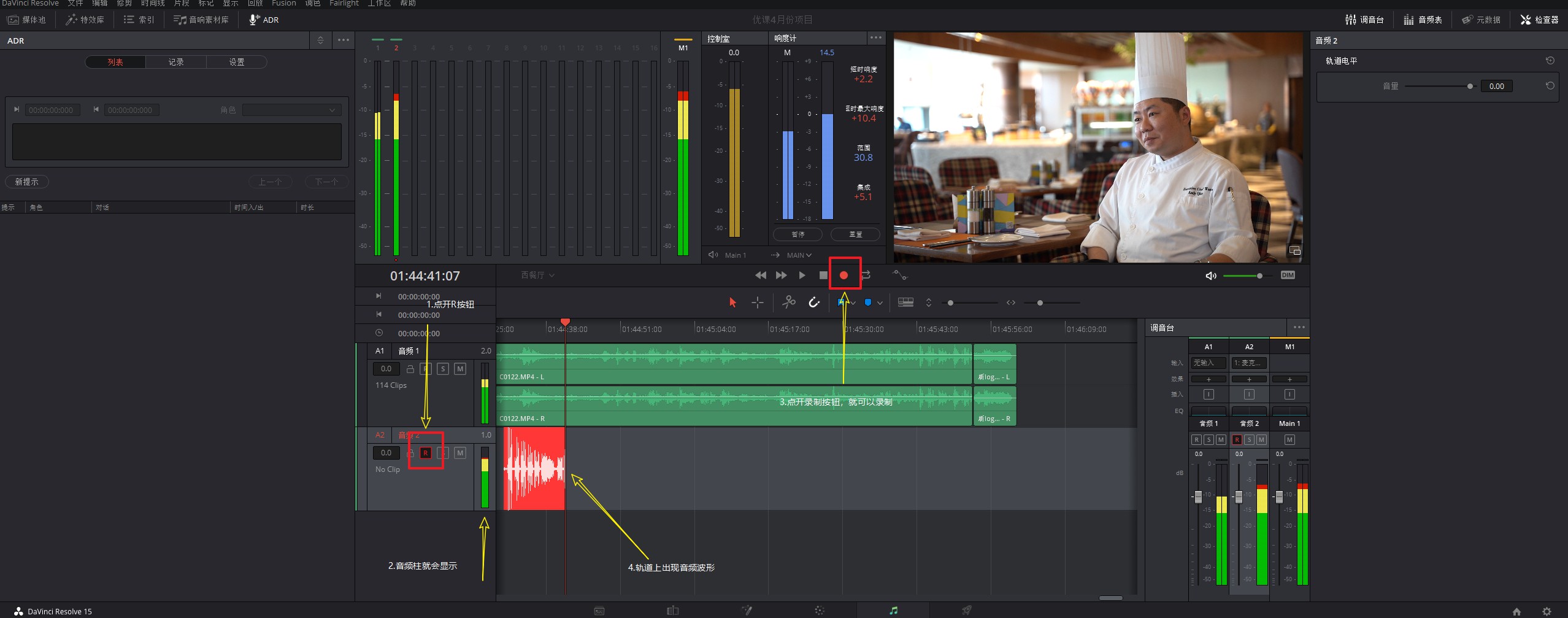Screen dimensions: 1568x618
Task: Open the loudness meter options menu (three dots)
Action: 875,38
